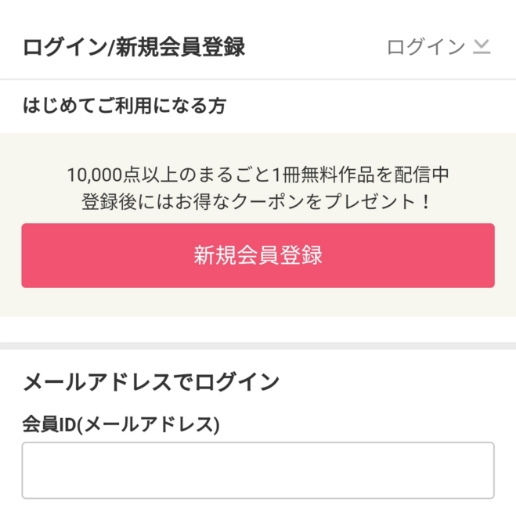Tap the gray ログイン label at top right
The height and width of the screenshot is (530, 516).
click(426, 47)
